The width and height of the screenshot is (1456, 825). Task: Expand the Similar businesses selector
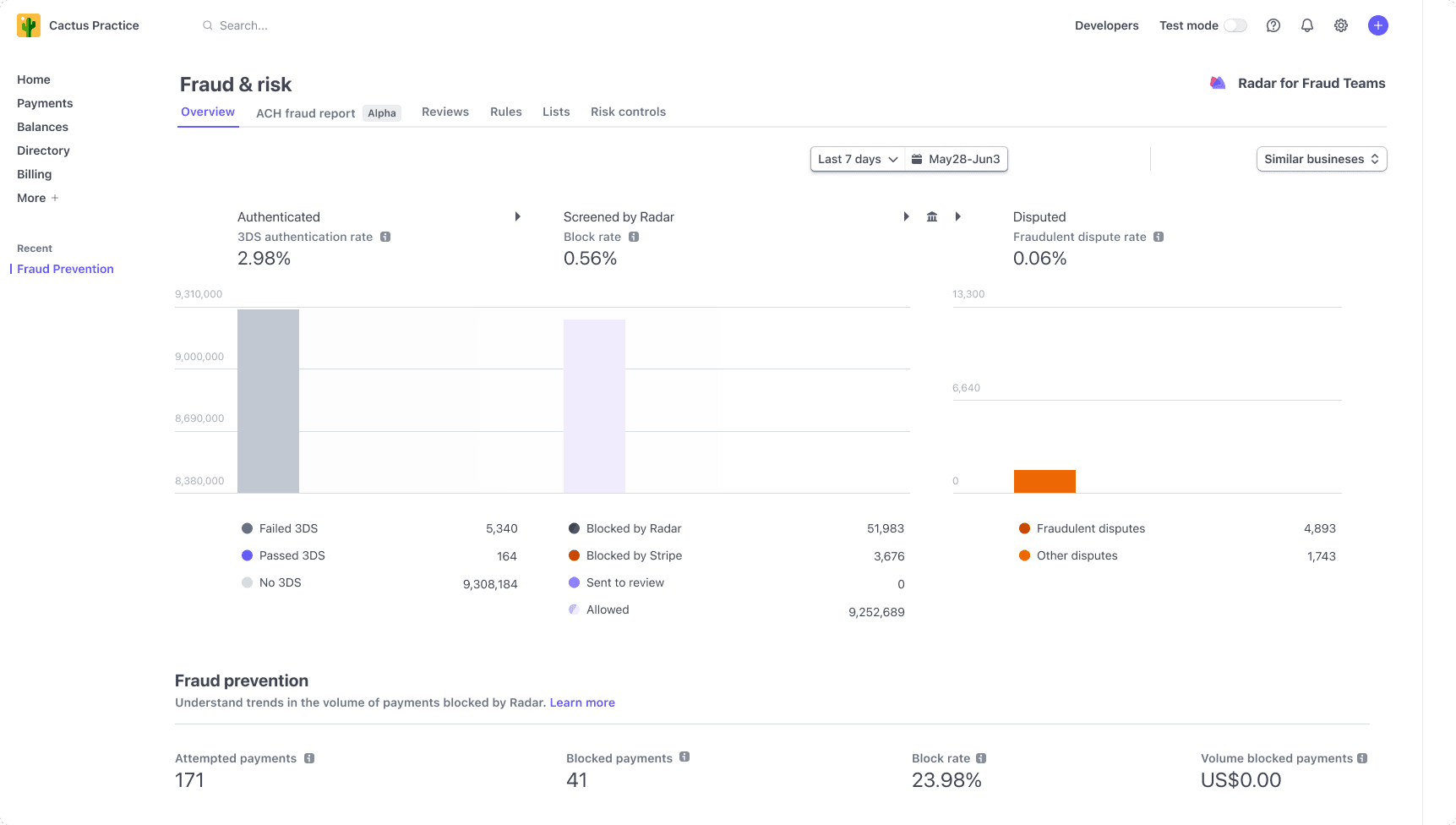tap(1321, 159)
